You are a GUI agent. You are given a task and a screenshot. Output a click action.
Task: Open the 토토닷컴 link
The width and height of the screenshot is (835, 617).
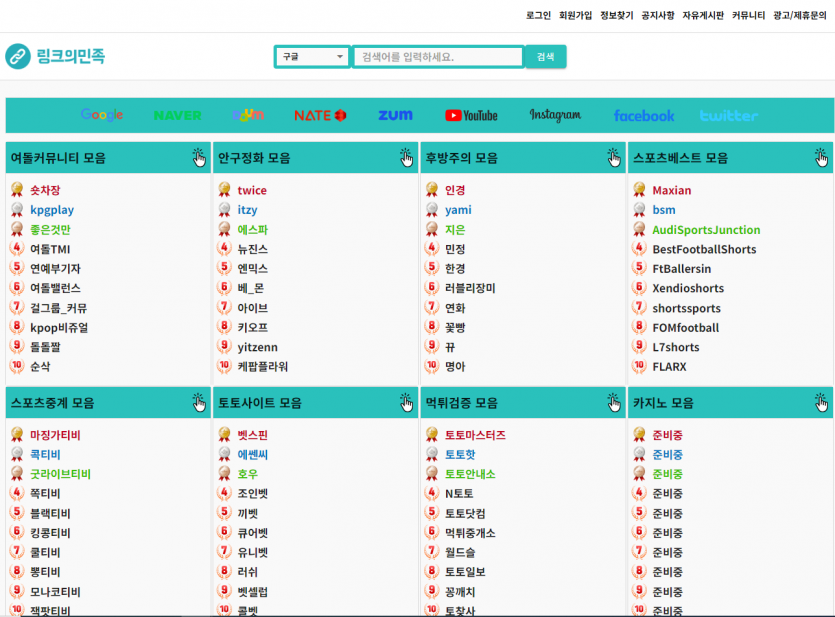[465, 513]
